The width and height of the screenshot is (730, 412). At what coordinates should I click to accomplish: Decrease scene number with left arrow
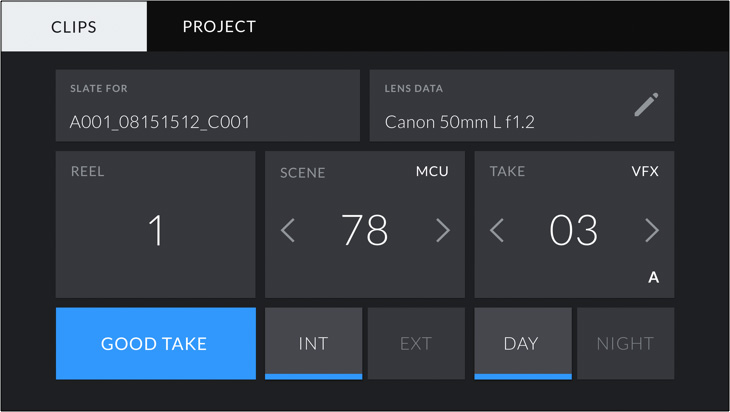(288, 231)
